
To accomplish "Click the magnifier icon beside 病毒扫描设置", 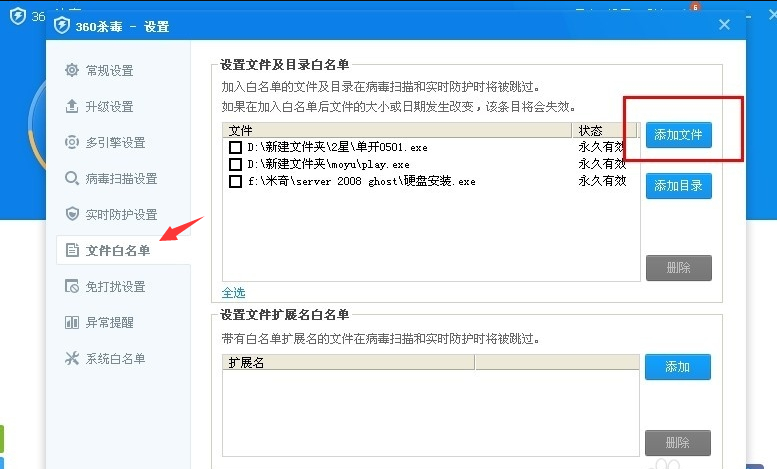I will click(x=72, y=178).
